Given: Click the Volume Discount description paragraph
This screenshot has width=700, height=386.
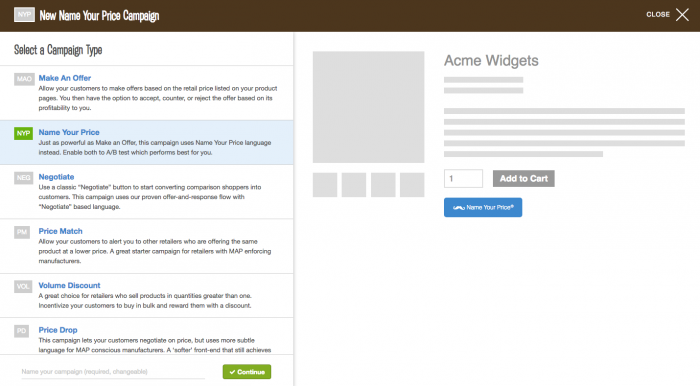Looking at the screenshot, I should click(145, 301).
